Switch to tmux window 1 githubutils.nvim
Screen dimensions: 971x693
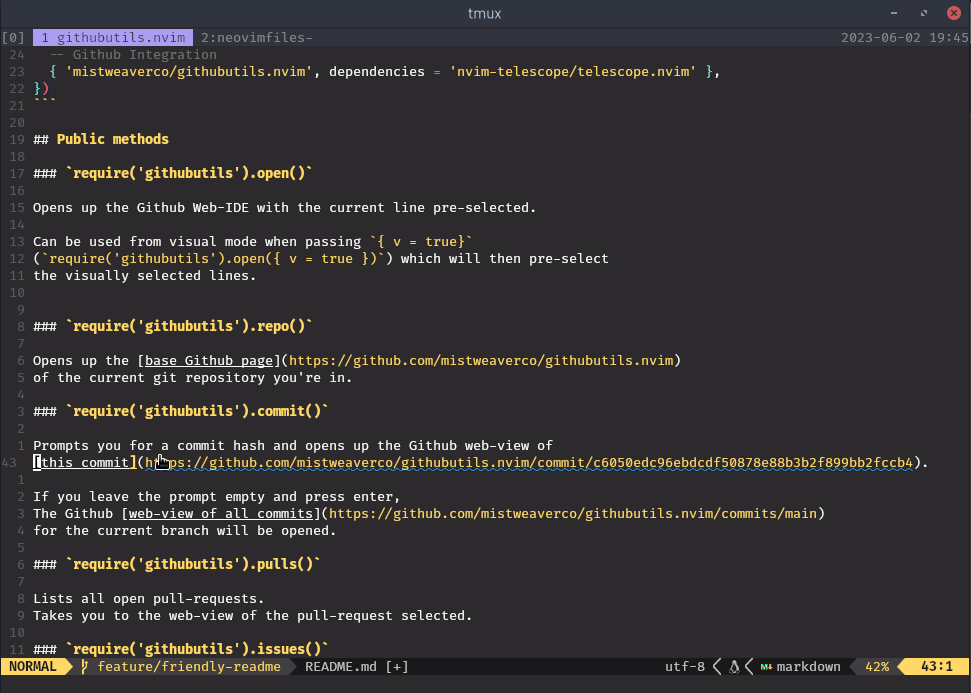[113, 38]
